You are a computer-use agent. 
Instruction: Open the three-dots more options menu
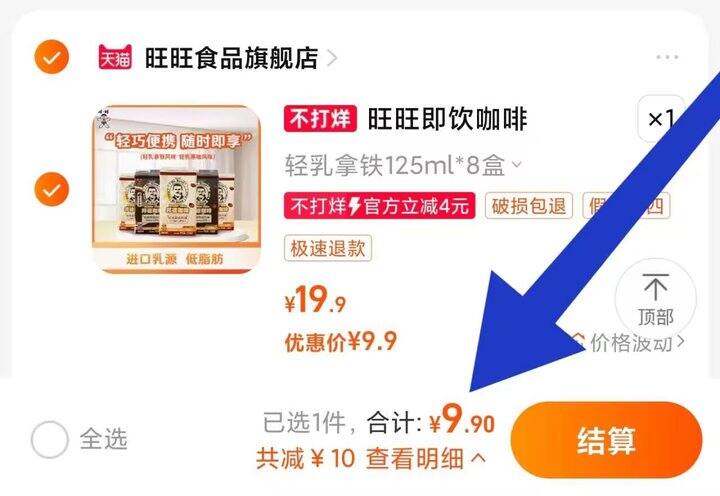[x=667, y=57]
